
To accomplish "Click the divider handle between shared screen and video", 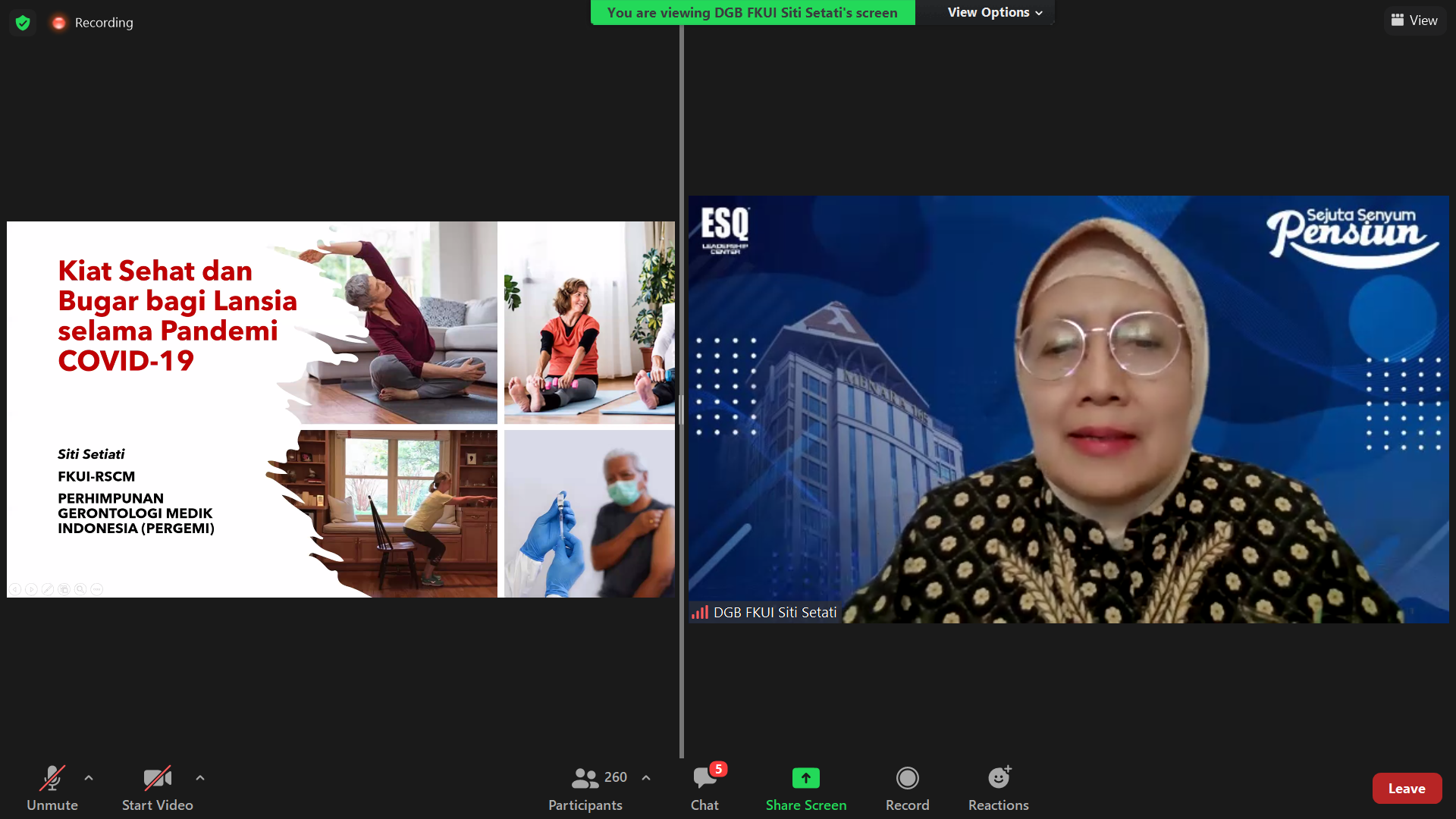I will coord(681,409).
